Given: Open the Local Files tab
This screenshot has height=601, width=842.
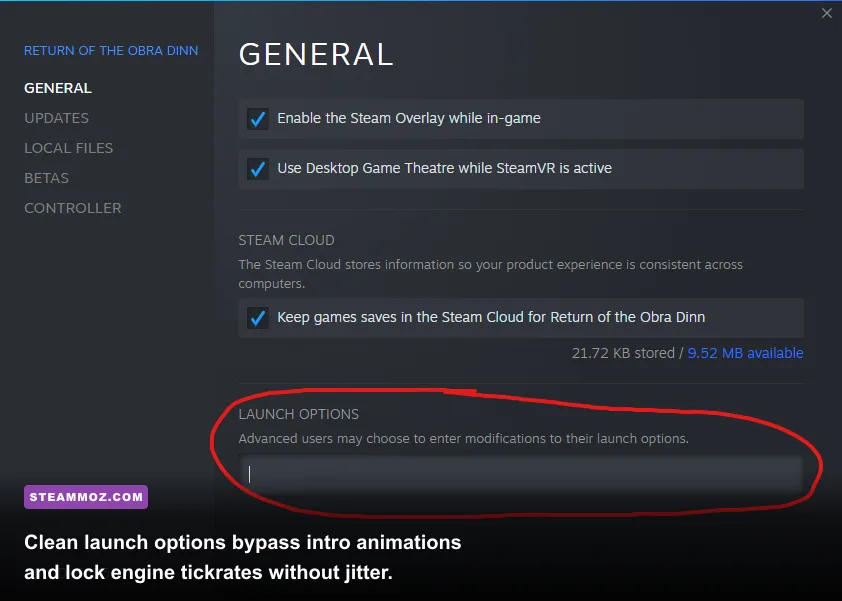Looking at the screenshot, I should [x=68, y=148].
